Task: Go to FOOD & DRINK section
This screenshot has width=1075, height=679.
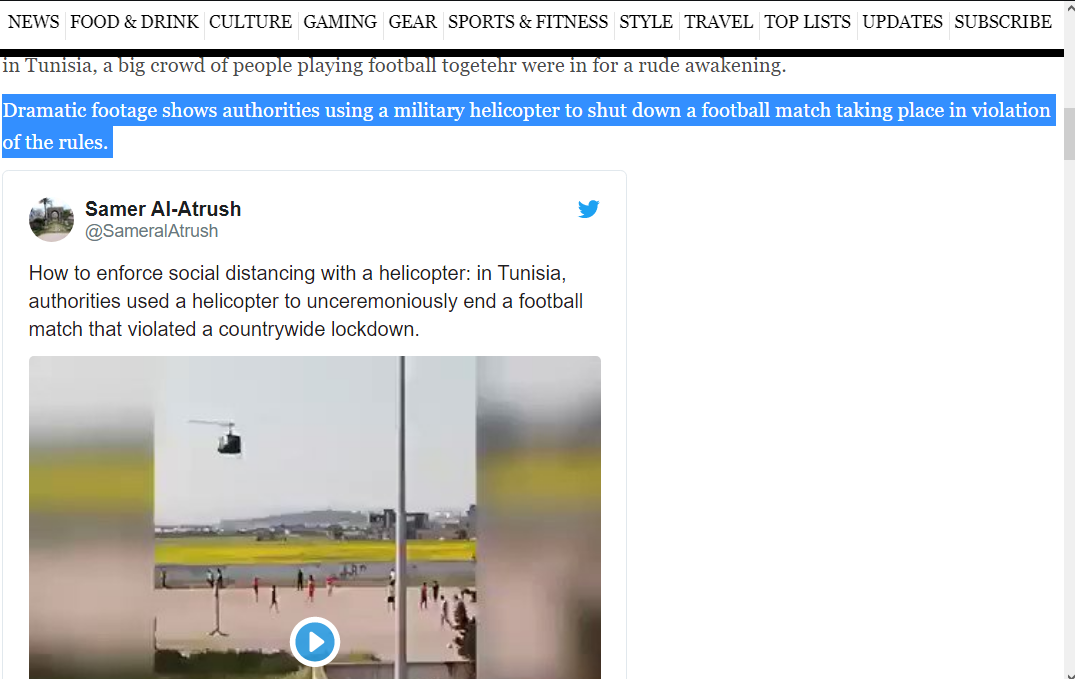Action: tap(134, 22)
